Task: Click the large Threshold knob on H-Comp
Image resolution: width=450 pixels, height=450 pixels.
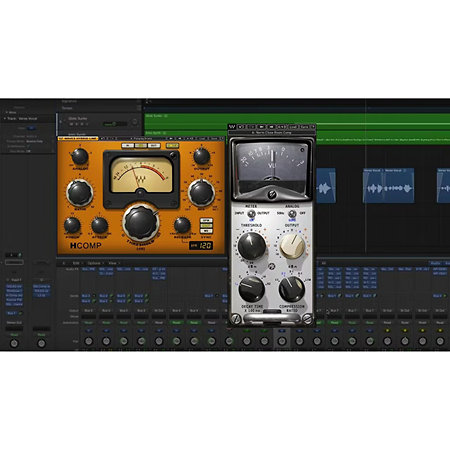Action: click(141, 223)
